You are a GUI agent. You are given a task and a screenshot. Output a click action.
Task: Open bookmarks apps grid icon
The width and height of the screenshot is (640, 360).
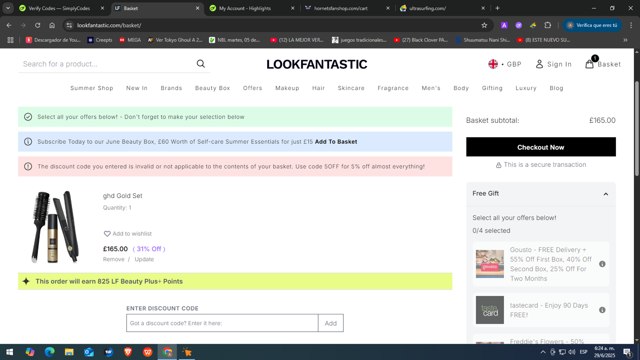[x=10, y=40]
